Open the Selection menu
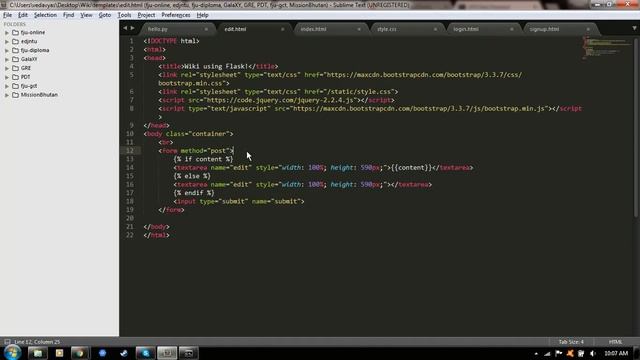This screenshot has width=640, height=360. tap(45, 15)
